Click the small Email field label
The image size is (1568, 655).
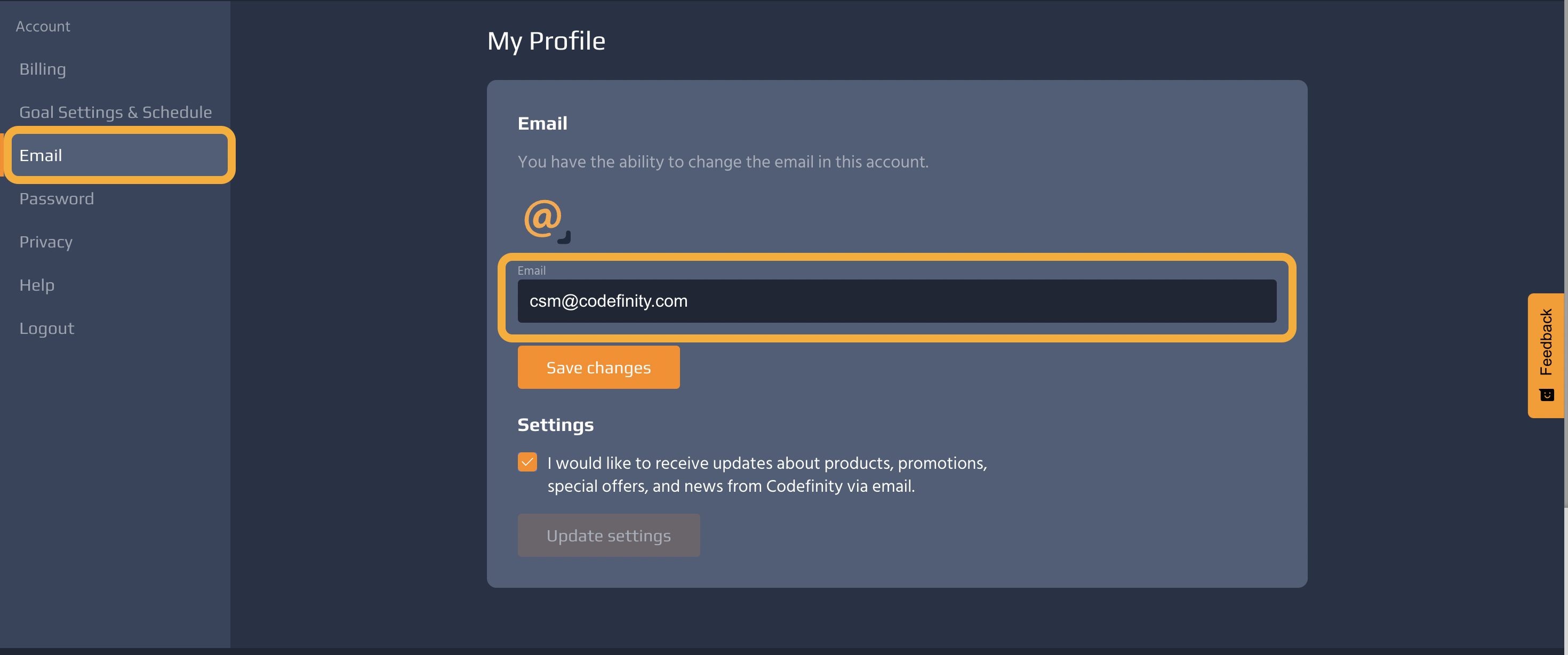[x=531, y=271]
